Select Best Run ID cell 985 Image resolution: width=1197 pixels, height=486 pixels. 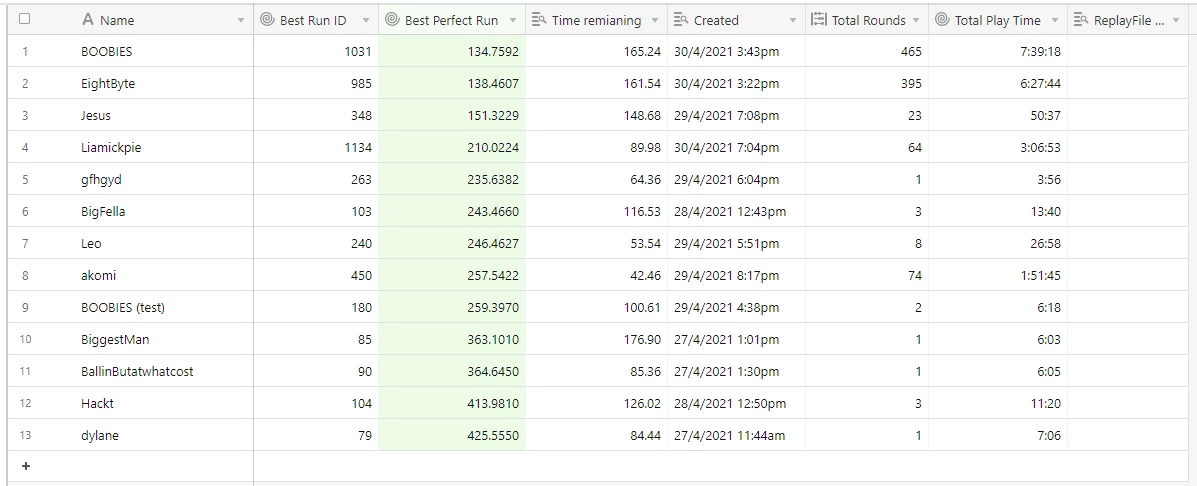pos(316,83)
